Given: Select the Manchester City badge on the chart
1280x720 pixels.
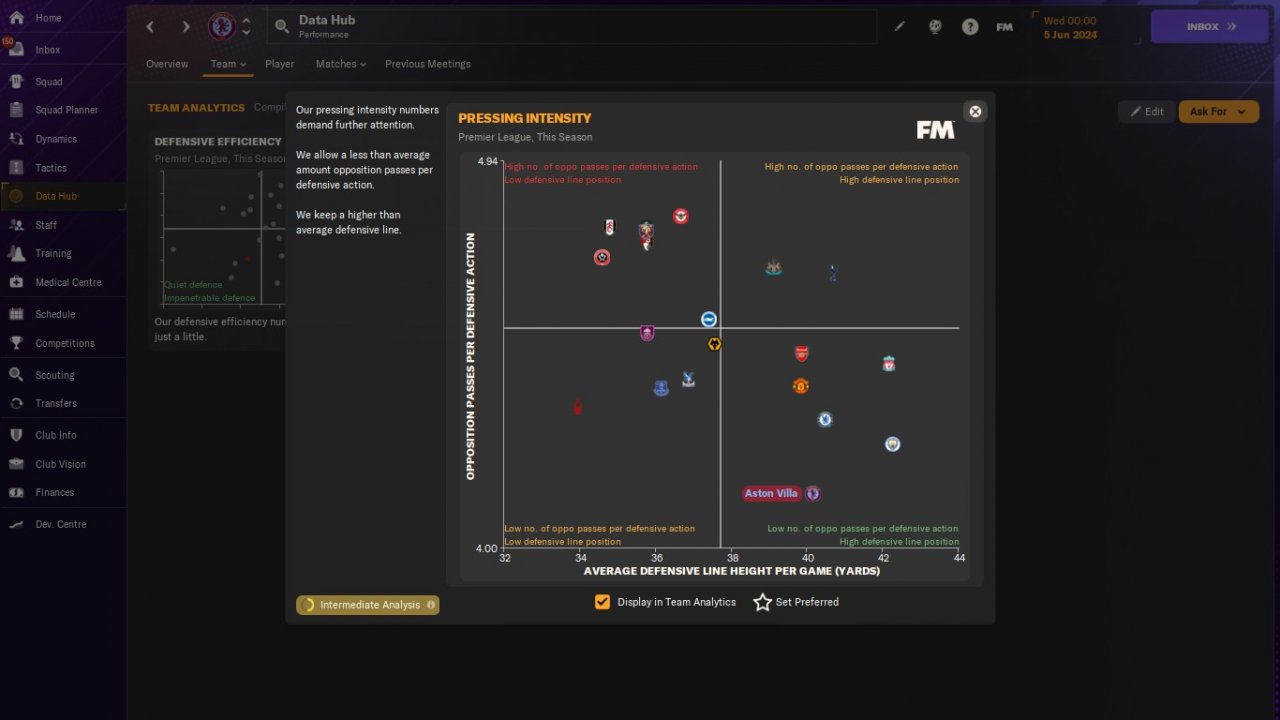Looking at the screenshot, I should click(893, 444).
